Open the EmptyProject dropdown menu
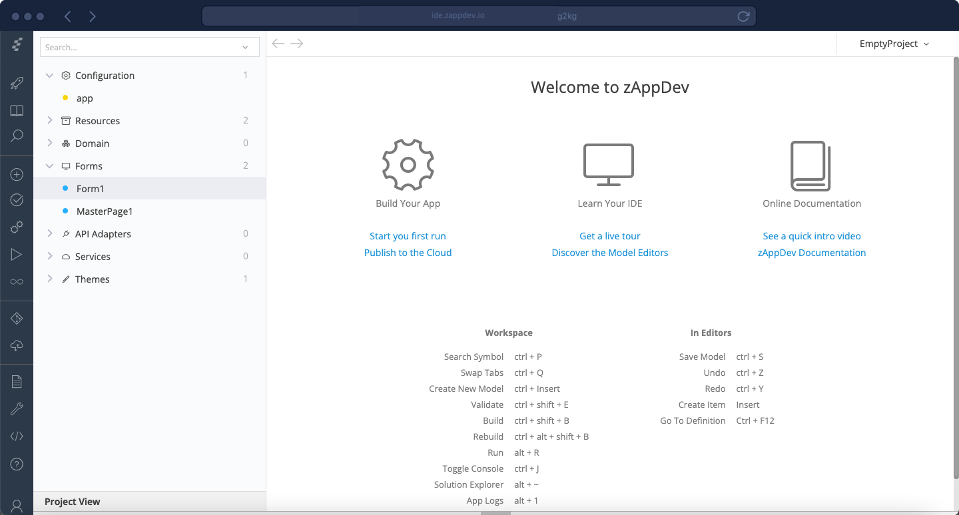This screenshot has height=515, width=959. (893, 44)
